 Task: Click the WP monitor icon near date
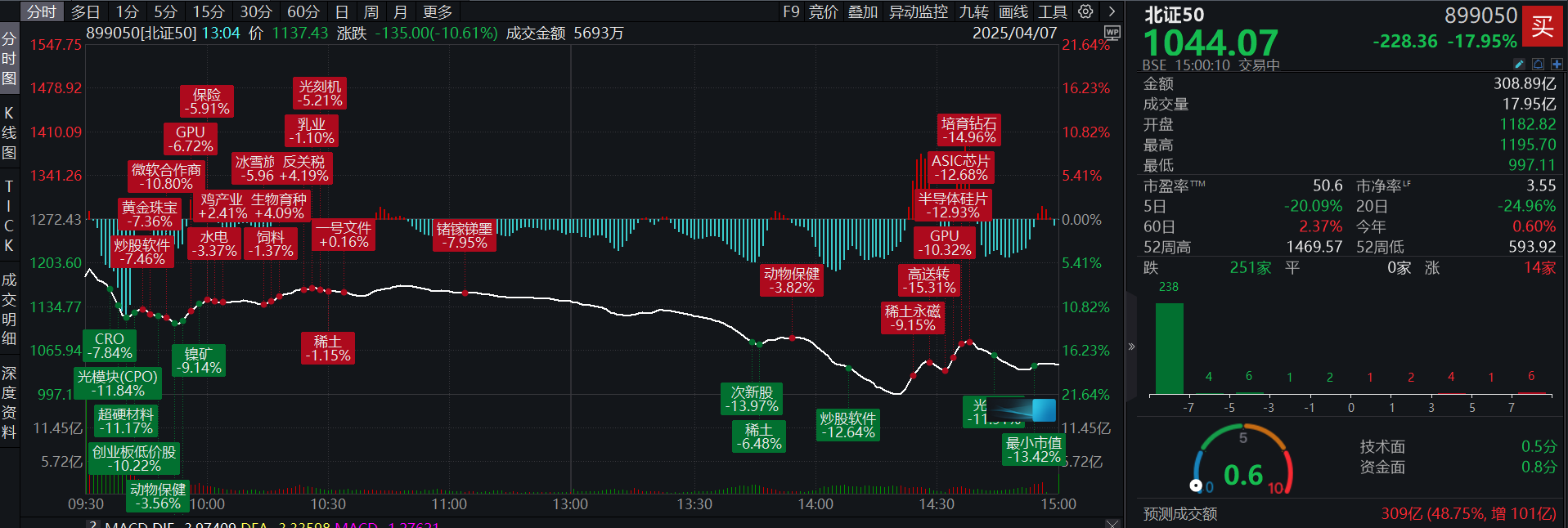(1112, 33)
